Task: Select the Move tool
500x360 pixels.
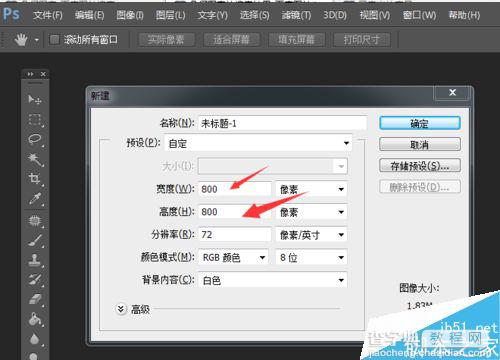Action: point(35,99)
